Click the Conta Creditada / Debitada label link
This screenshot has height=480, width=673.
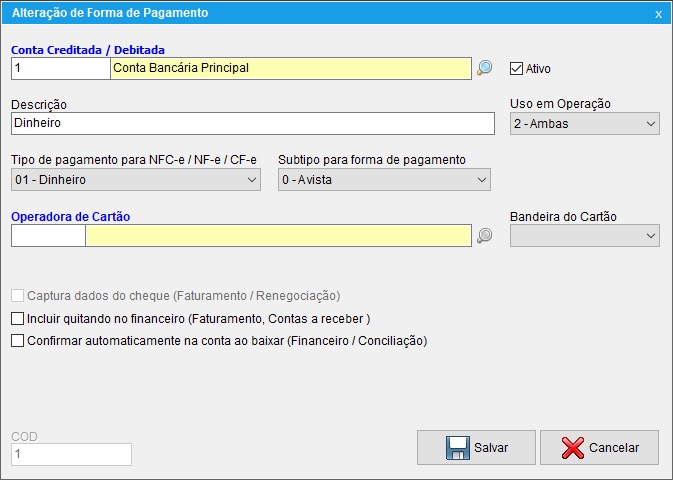coord(88,50)
